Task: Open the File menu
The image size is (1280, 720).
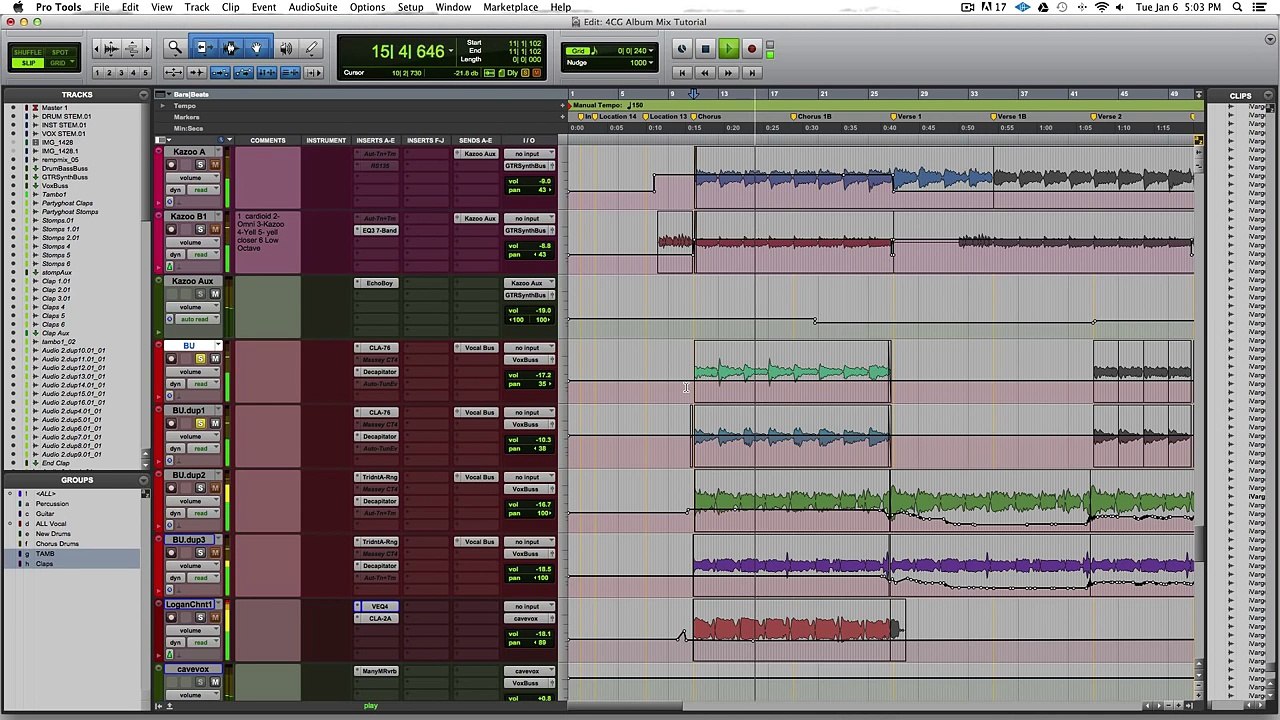Action: pyautogui.click(x=101, y=7)
